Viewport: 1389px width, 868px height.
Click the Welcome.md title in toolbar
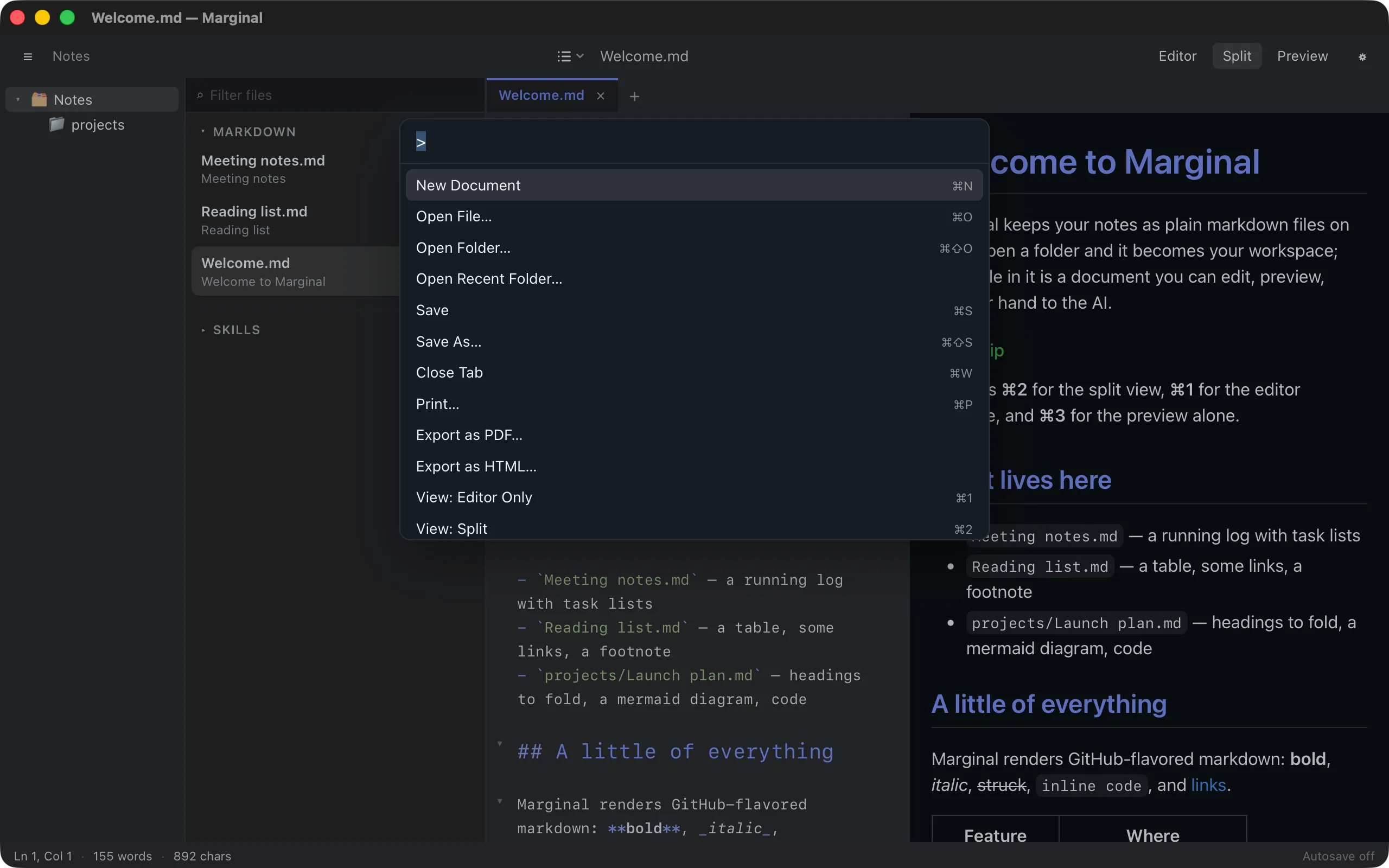644,56
